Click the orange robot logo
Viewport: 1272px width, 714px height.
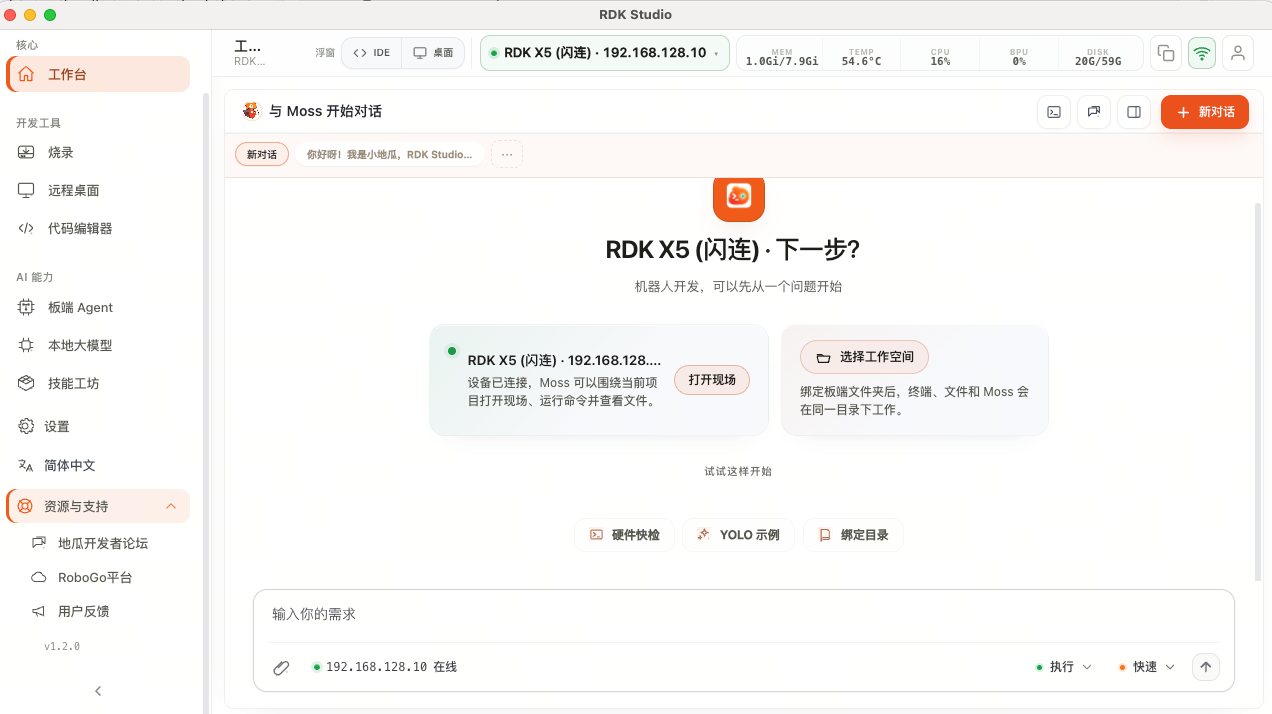click(739, 196)
